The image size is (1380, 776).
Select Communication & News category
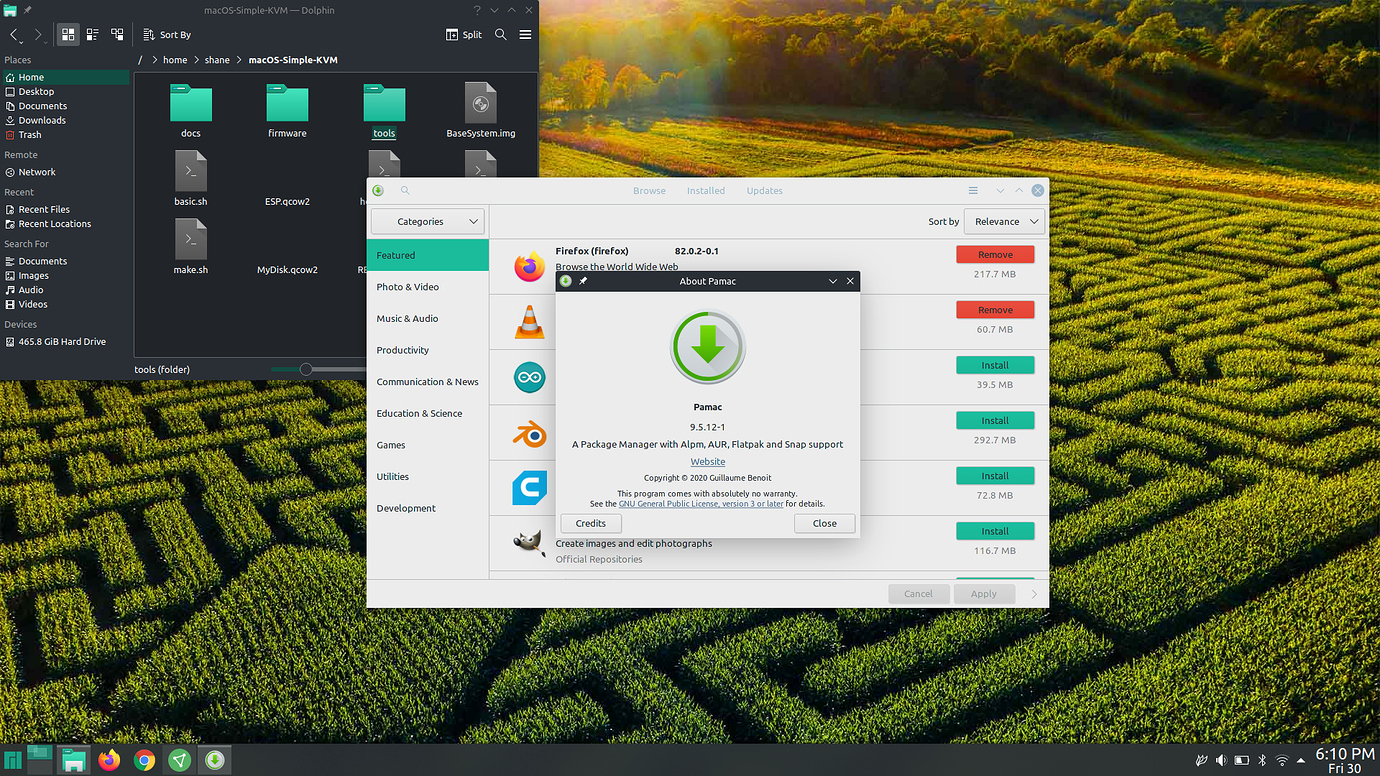click(428, 382)
